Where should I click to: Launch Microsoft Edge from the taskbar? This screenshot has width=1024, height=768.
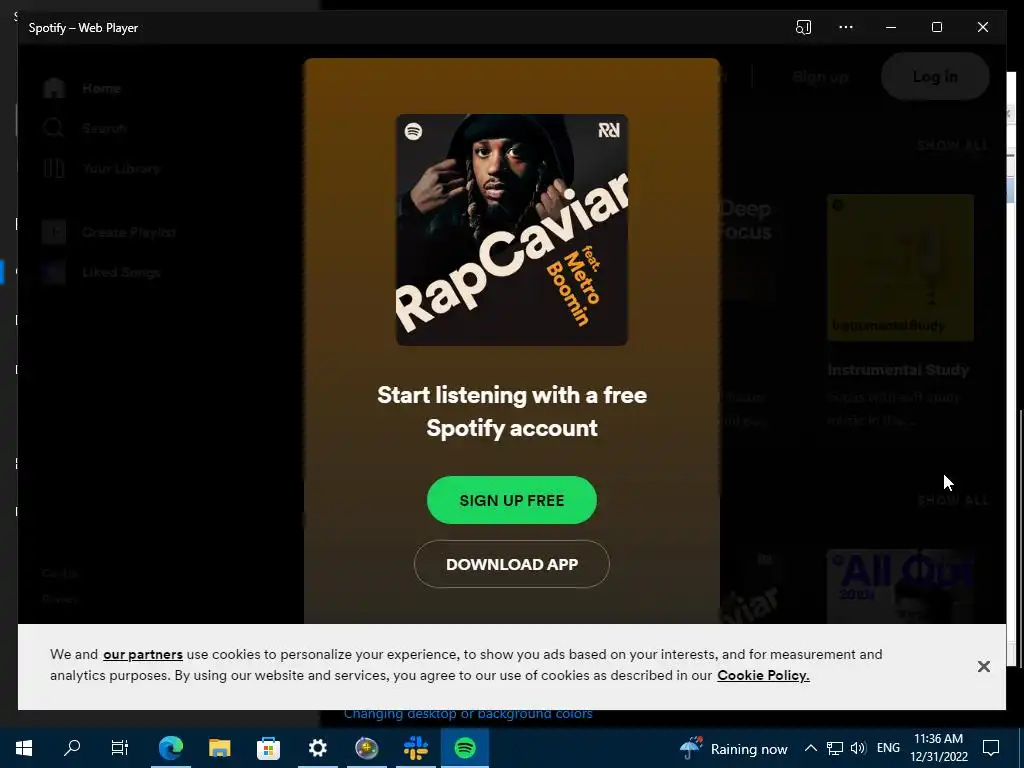170,748
